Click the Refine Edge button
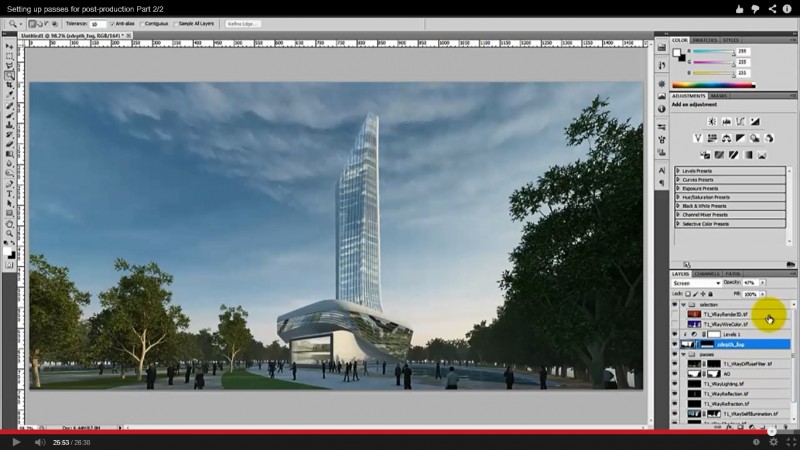Viewport: 800px width, 450px height. click(242, 22)
